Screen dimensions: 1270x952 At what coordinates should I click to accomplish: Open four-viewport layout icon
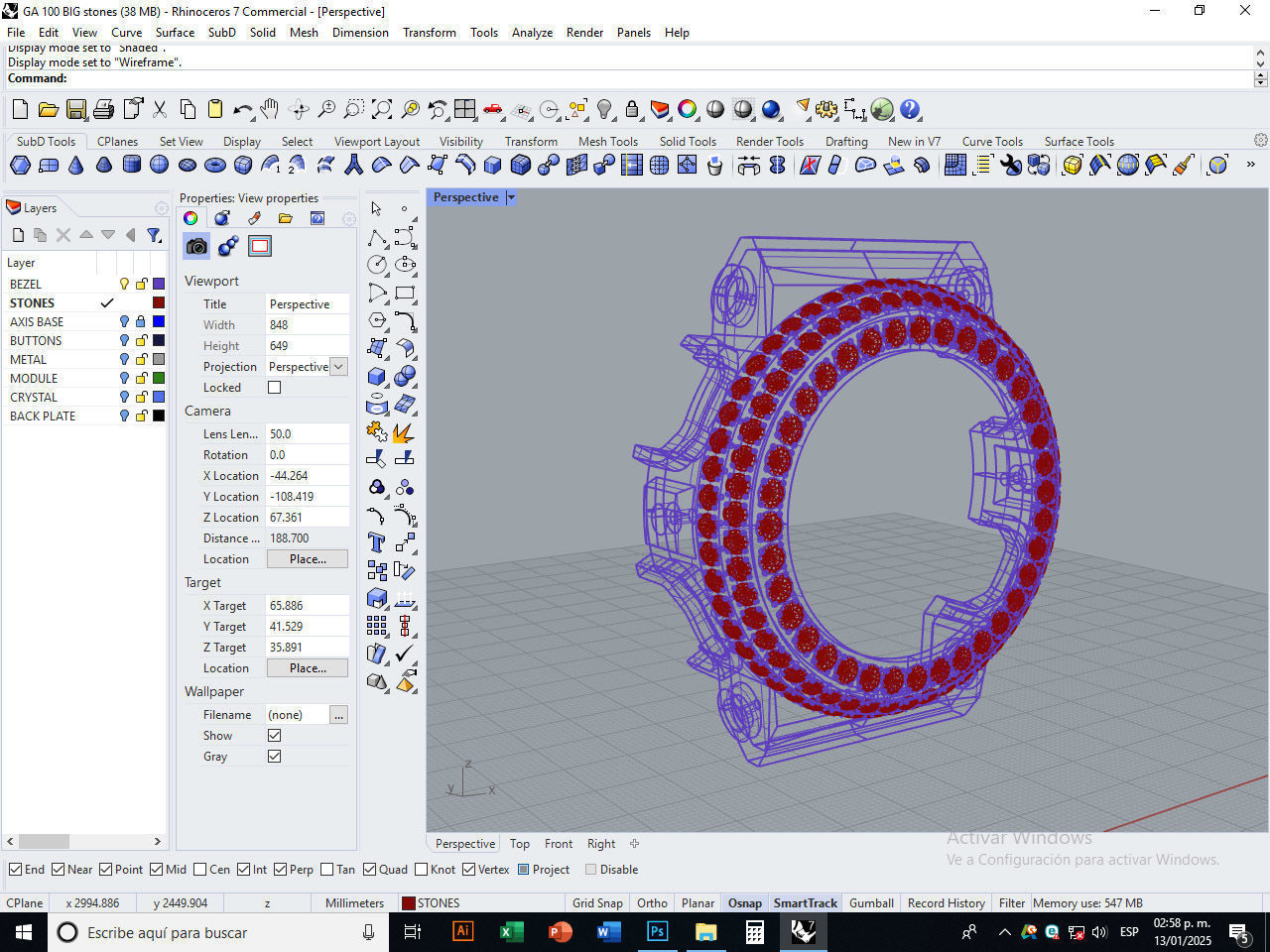click(465, 109)
